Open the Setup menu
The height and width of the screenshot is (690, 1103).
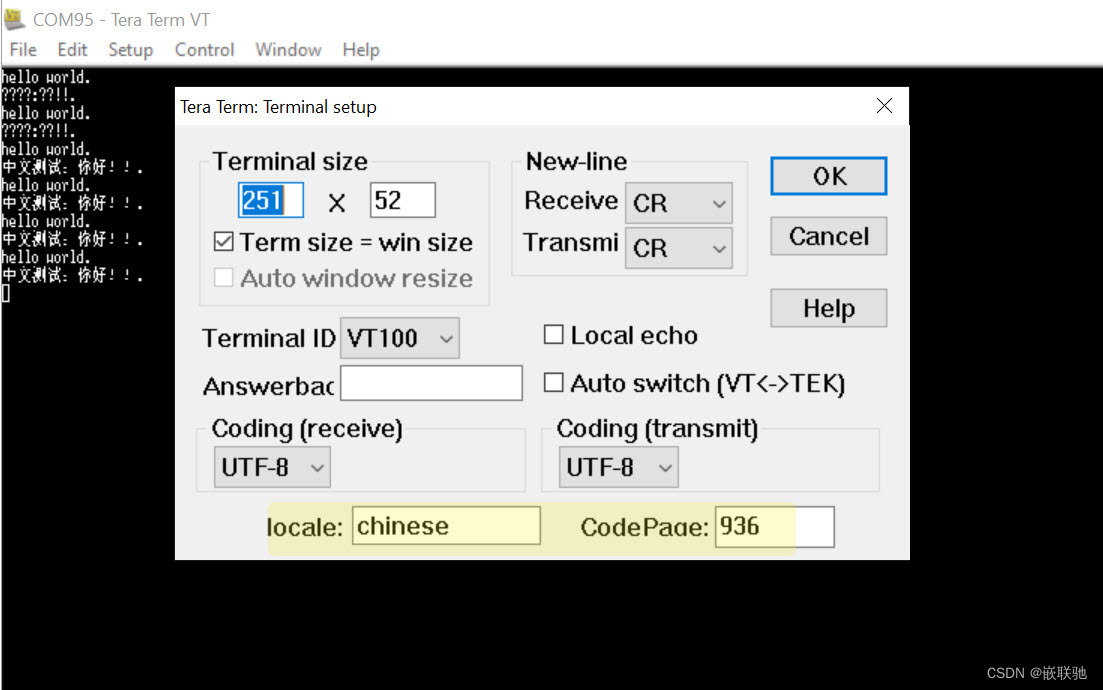click(x=131, y=50)
